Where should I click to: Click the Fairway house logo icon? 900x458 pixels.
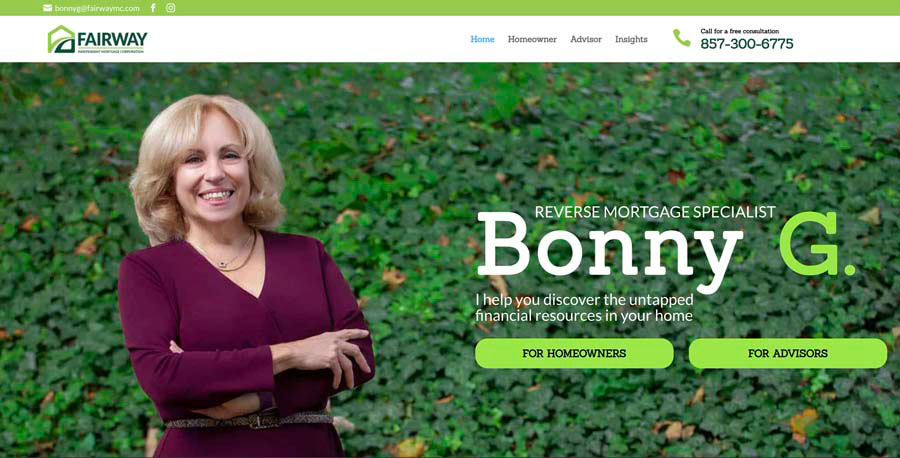(x=61, y=39)
